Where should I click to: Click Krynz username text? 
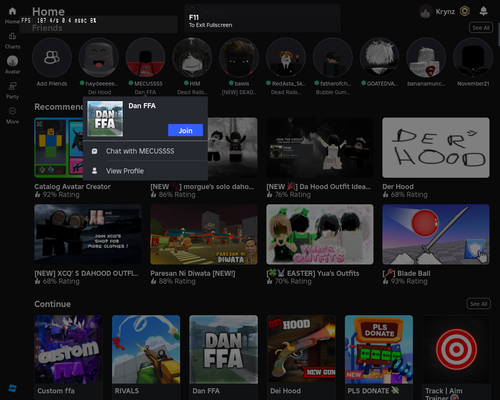pos(445,12)
